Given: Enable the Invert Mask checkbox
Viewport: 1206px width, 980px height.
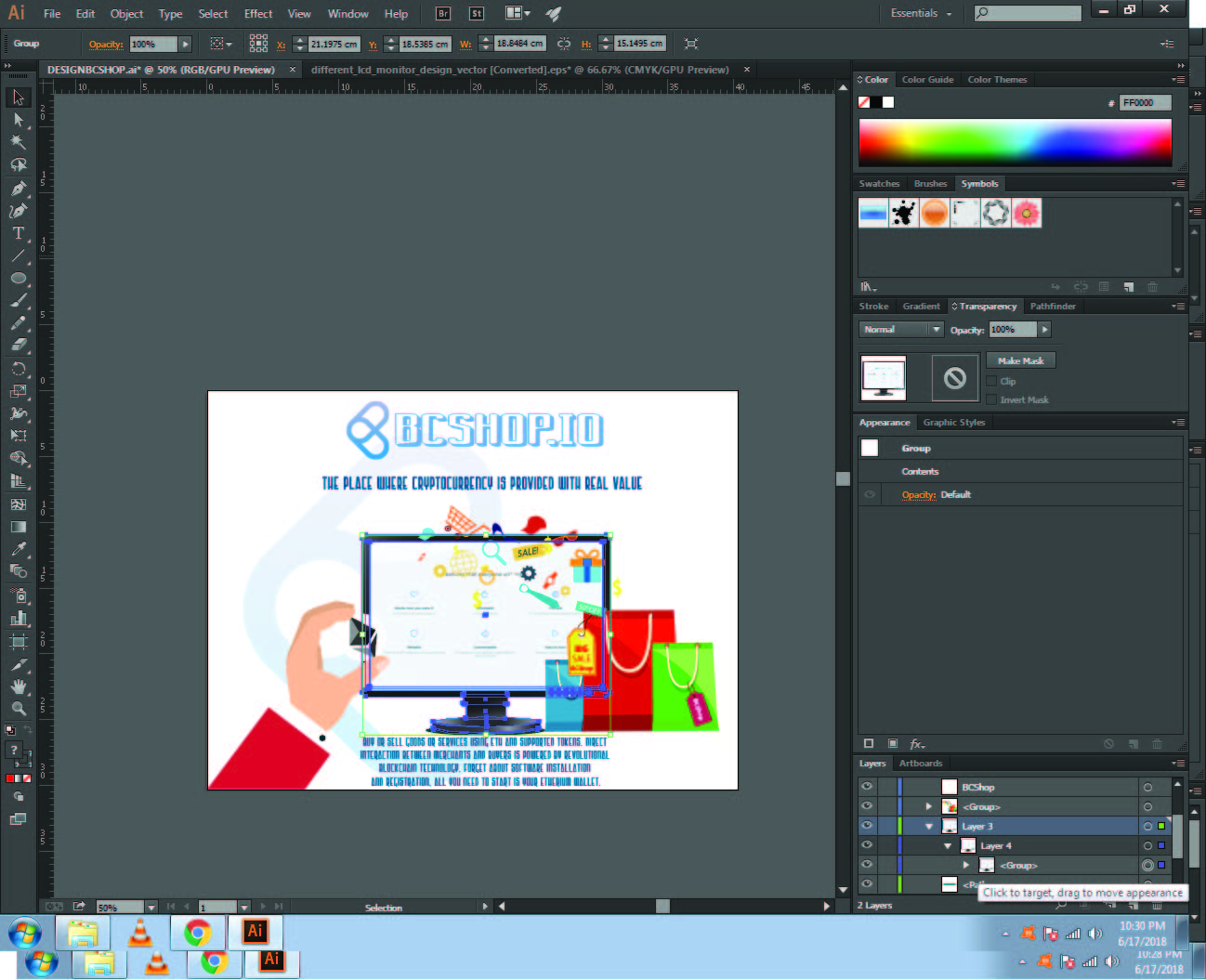Looking at the screenshot, I should [991, 399].
